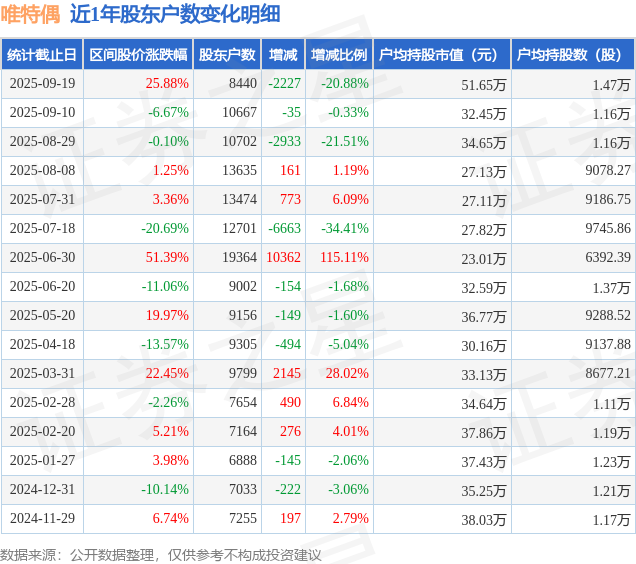Click date cell 2025-09-10

coord(43,112)
